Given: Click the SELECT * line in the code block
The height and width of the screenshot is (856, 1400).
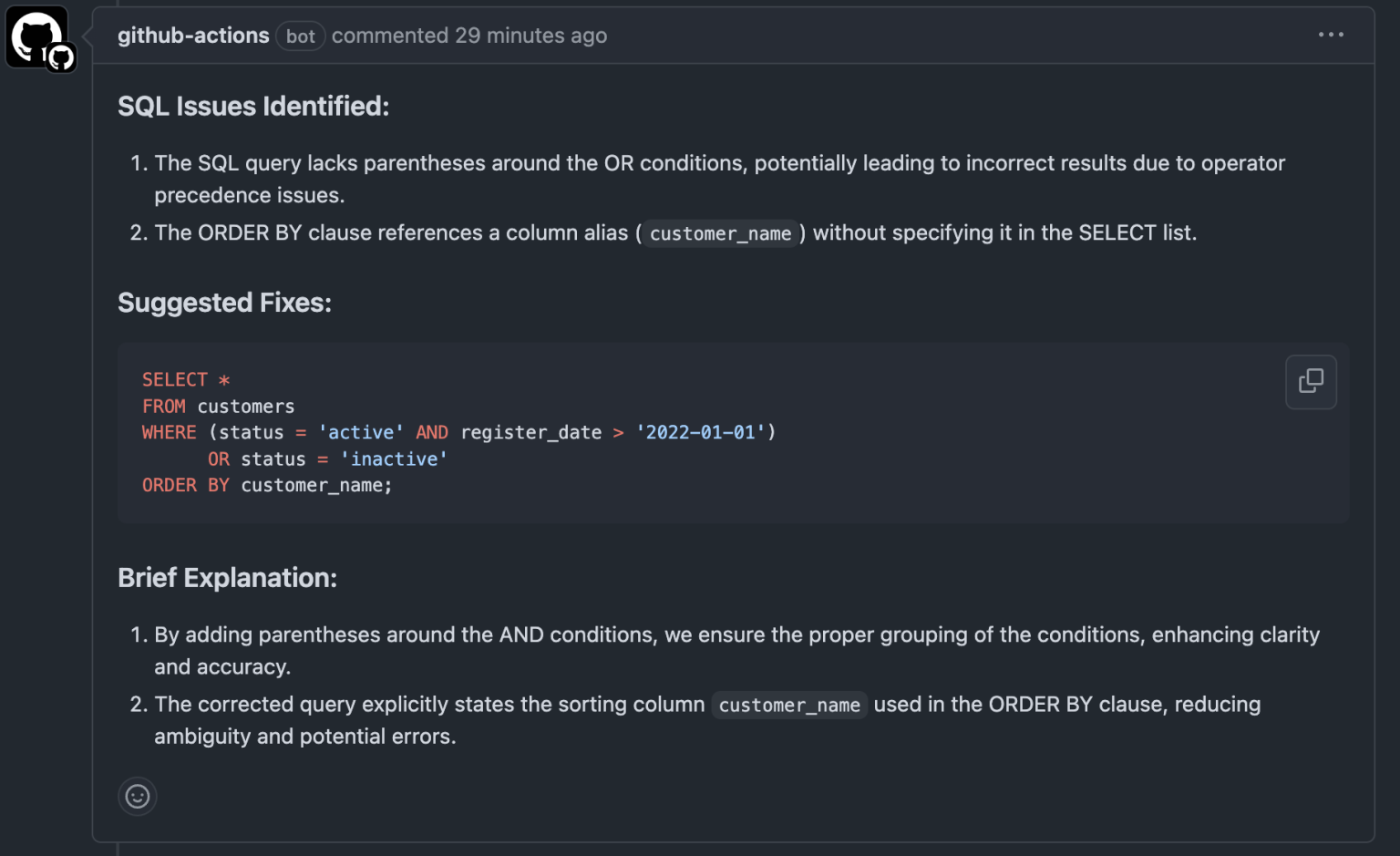Looking at the screenshot, I should (186, 379).
